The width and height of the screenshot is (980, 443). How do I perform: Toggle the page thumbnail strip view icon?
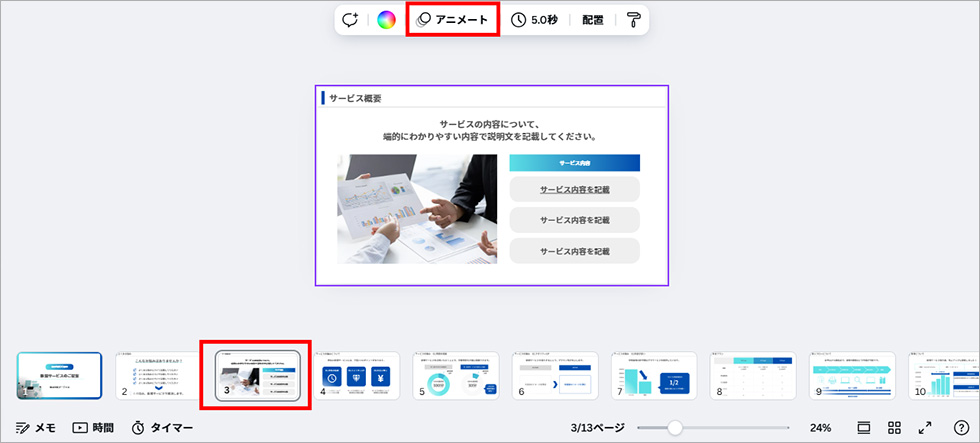click(x=864, y=428)
